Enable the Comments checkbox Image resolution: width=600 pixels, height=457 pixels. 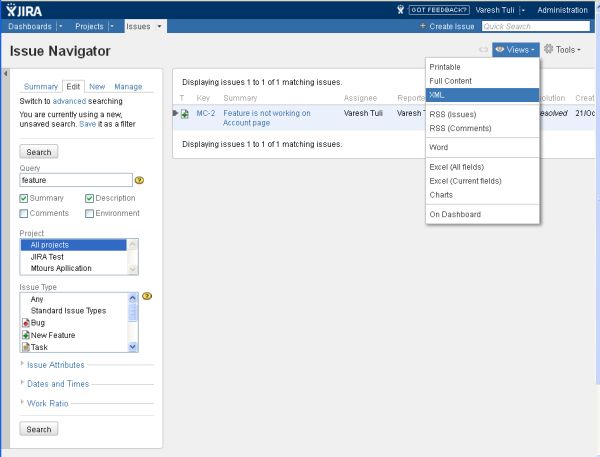point(24,213)
